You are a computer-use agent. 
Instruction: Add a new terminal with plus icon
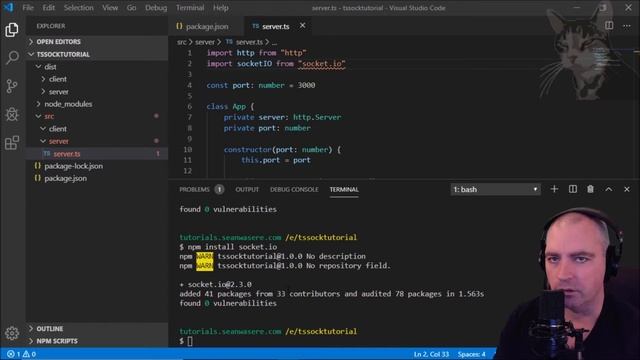[x=554, y=189]
